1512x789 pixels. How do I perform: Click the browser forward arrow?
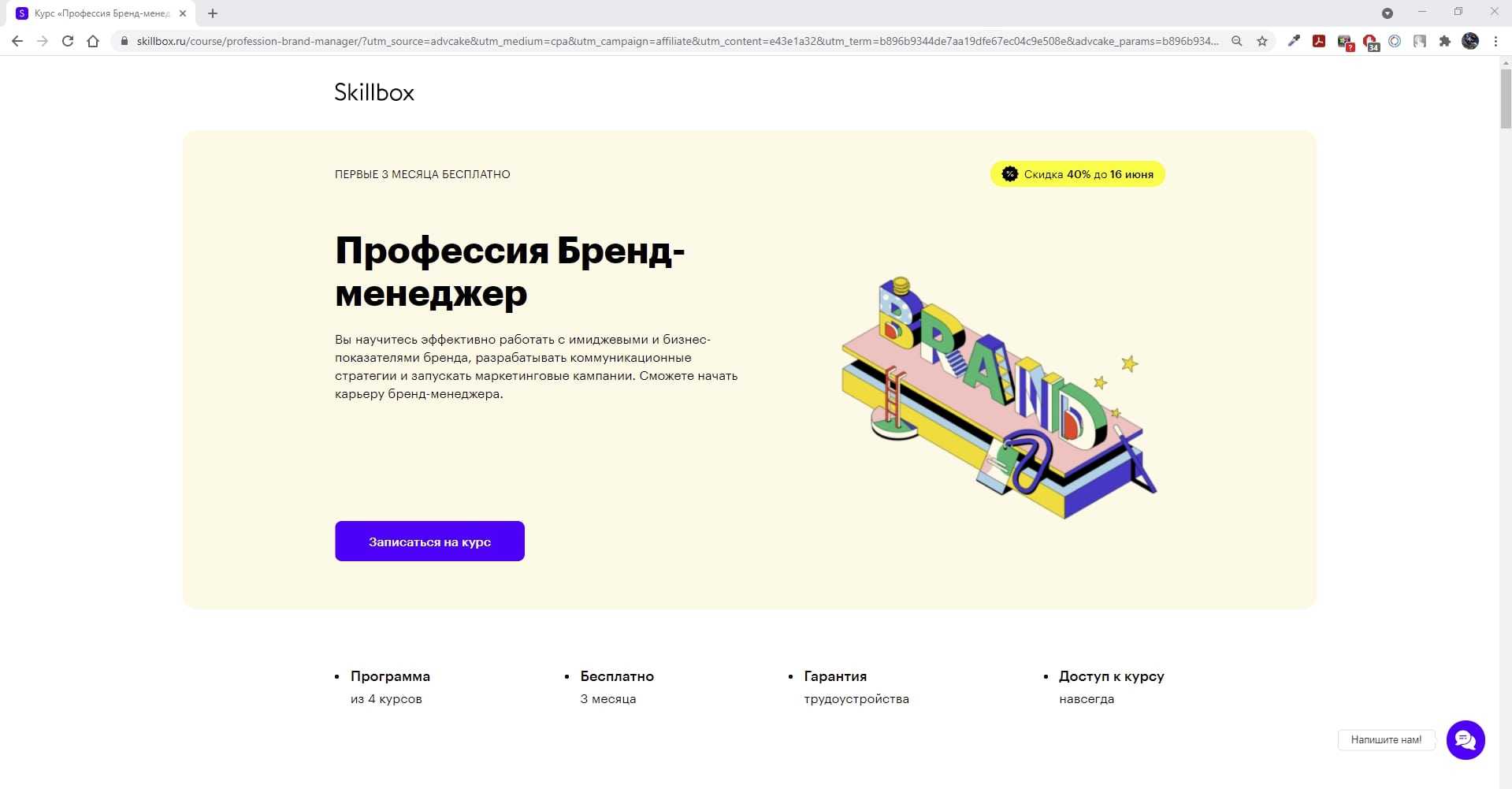pyautogui.click(x=43, y=41)
